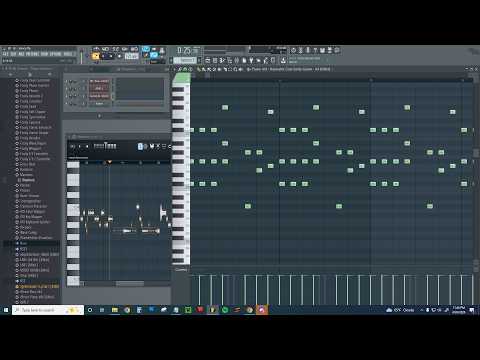
Task: Click the fourth channel name button
Action: click(x=99, y=104)
